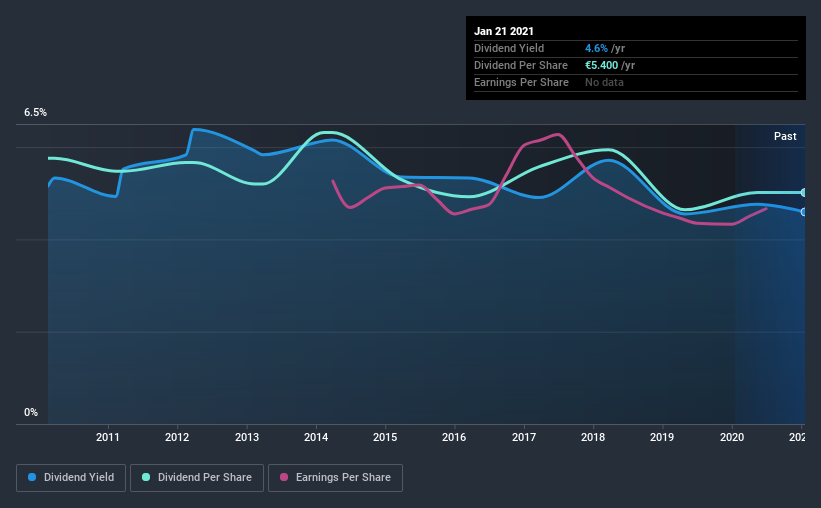
Task: Toggle the Dividend Per Share legend button
Action: coord(197,478)
